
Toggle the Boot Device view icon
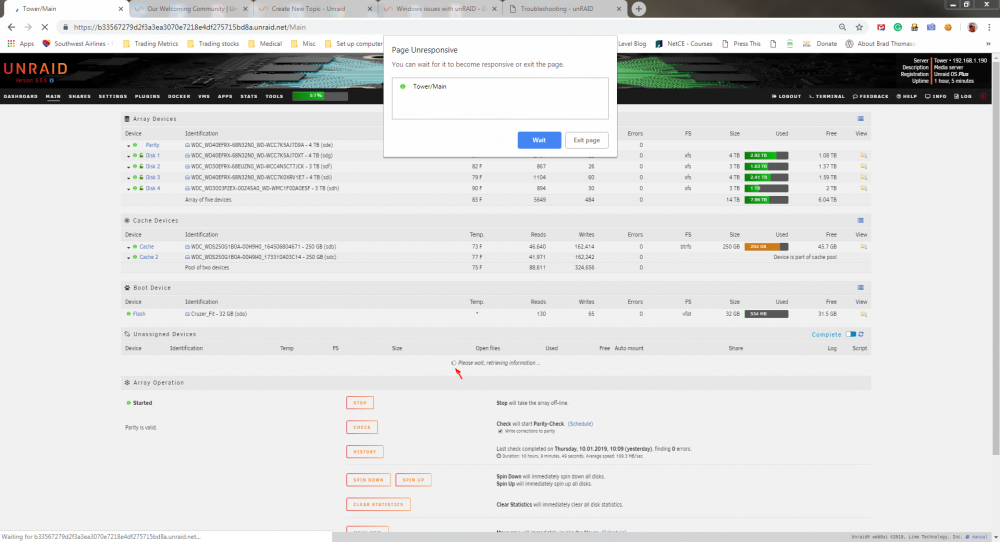tap(860, 288)
